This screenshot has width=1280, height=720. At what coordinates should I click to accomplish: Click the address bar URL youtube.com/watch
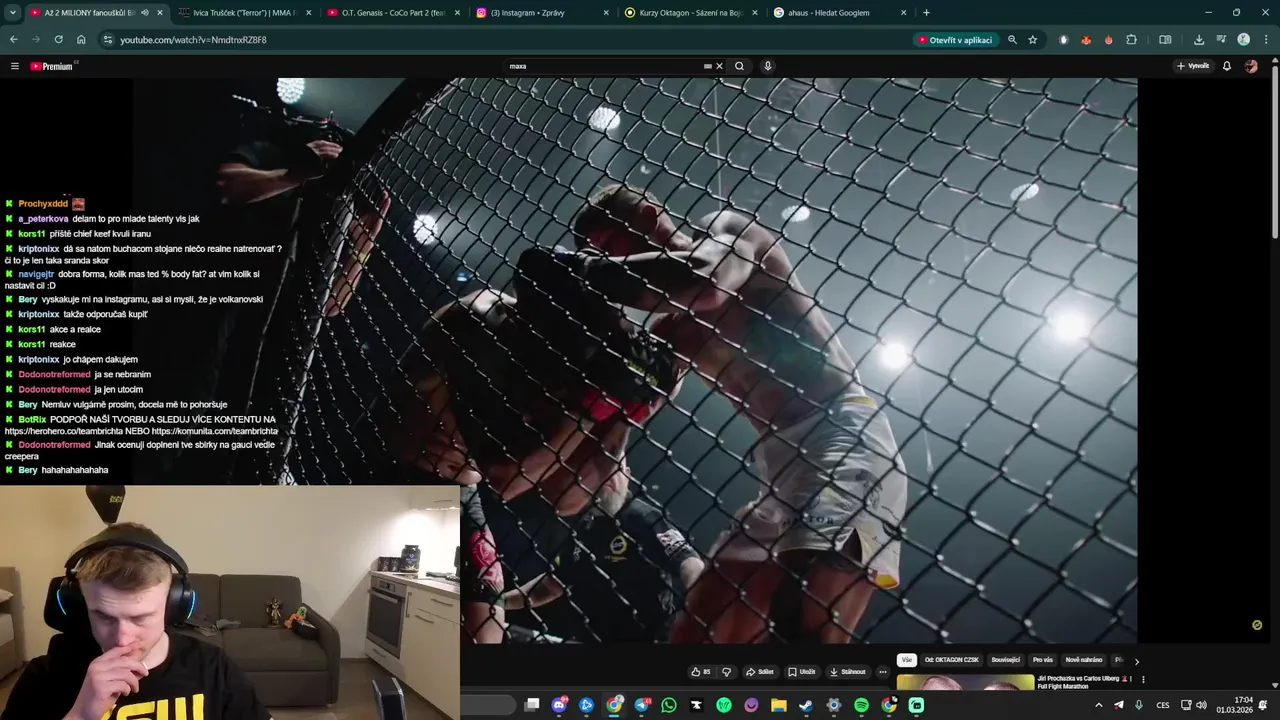[193, 40]
